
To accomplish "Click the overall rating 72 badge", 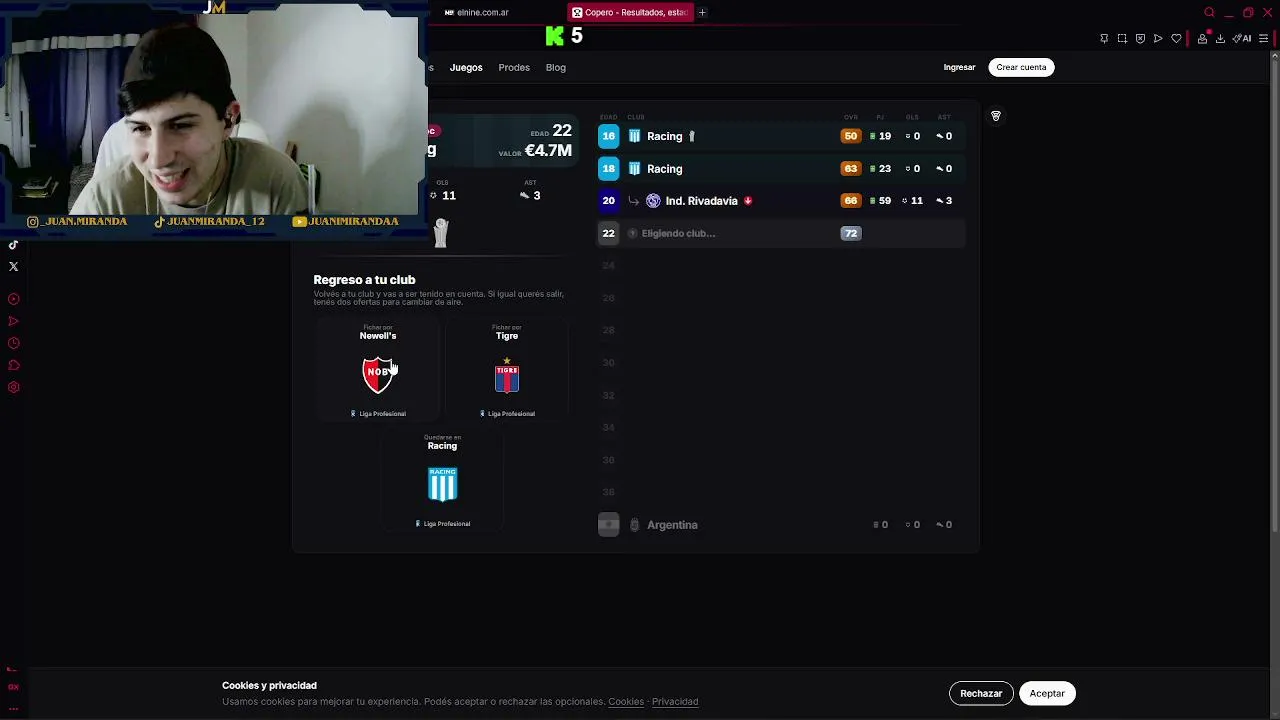I will 851,233.
